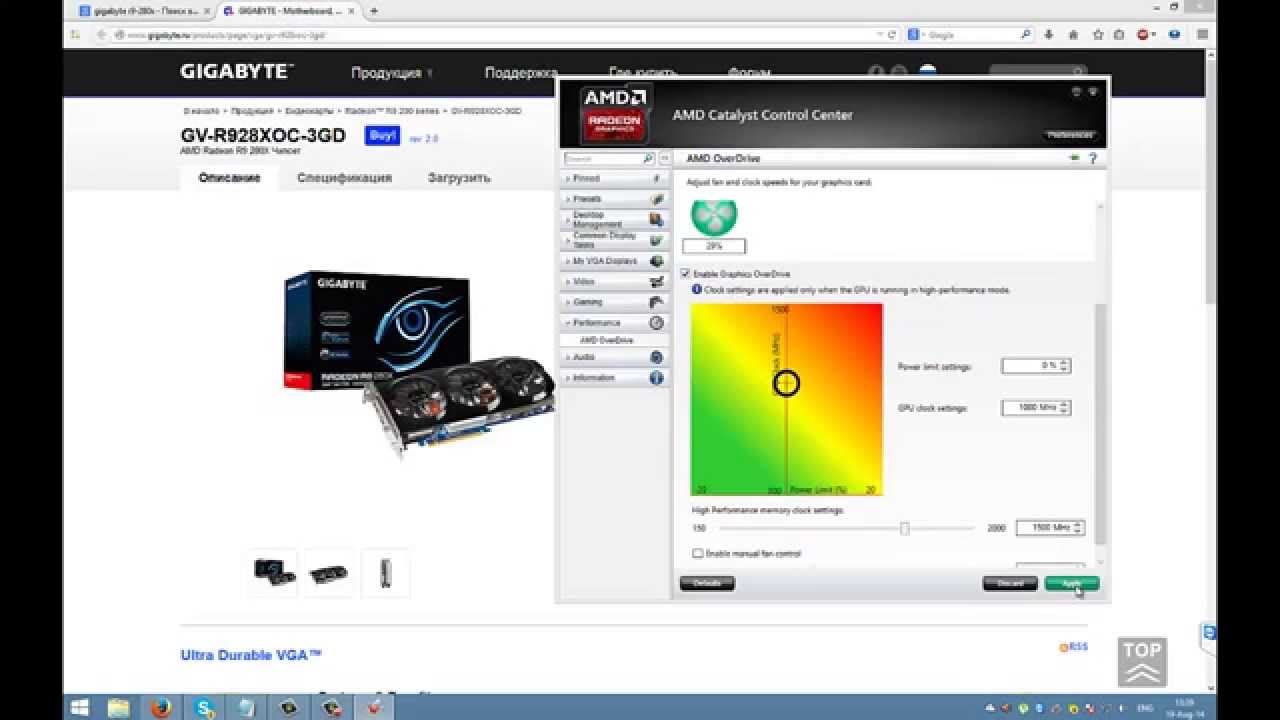Click the Gaming controller icon

(x=656, y=302)
